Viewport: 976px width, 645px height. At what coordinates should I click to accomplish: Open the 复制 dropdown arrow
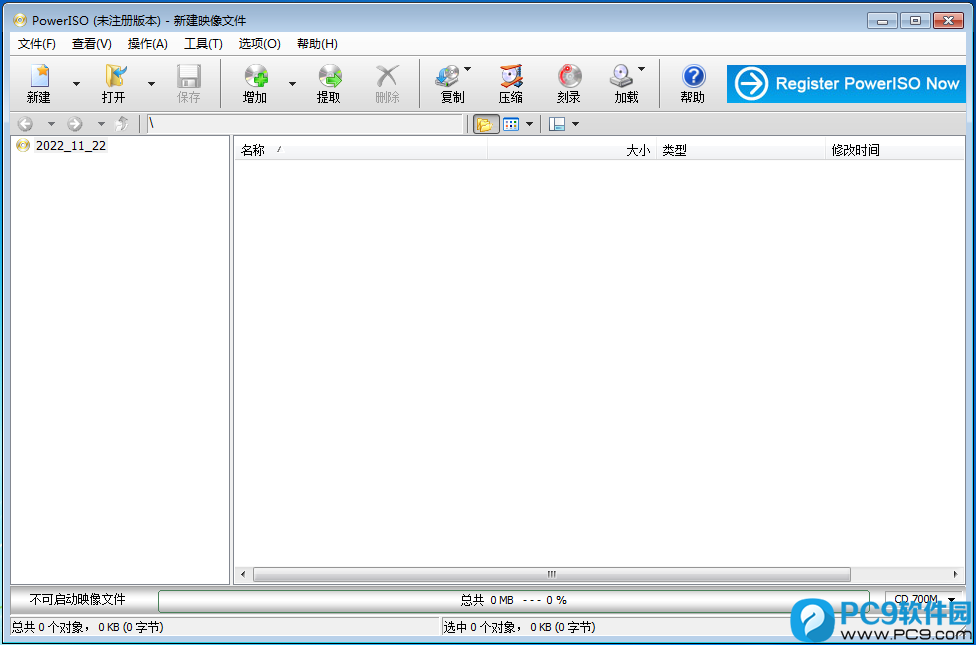pyautogui.click(x=467, y=69)
